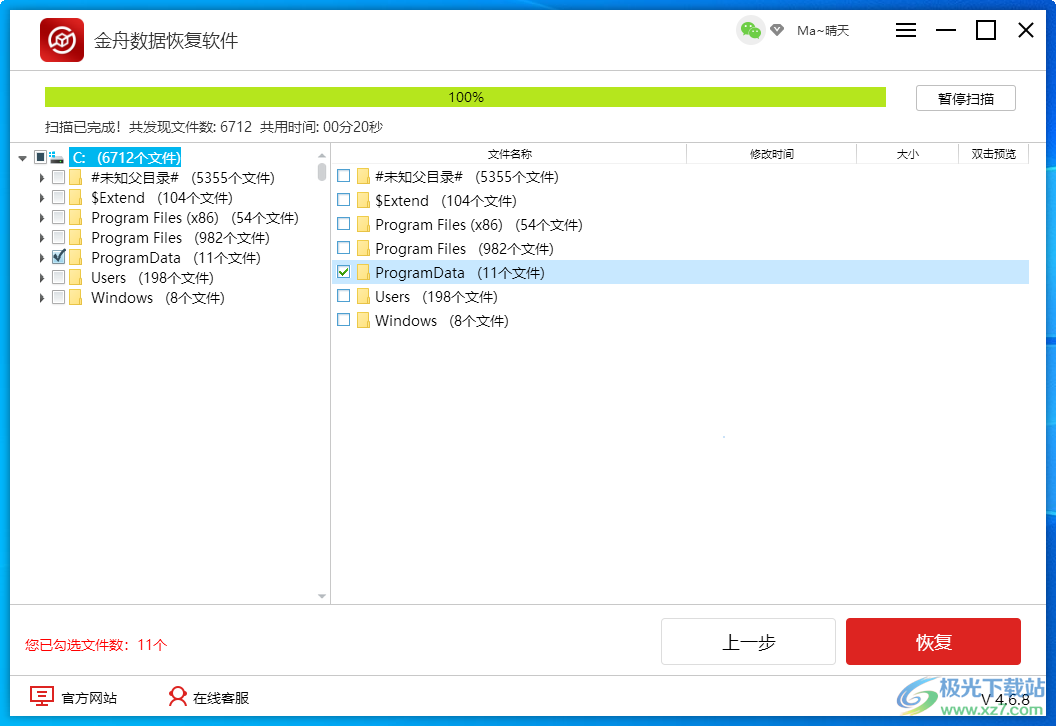Expand the ProgramData tree node
This screenshot has height=726, width=1056.
click(x=41, y=258)
